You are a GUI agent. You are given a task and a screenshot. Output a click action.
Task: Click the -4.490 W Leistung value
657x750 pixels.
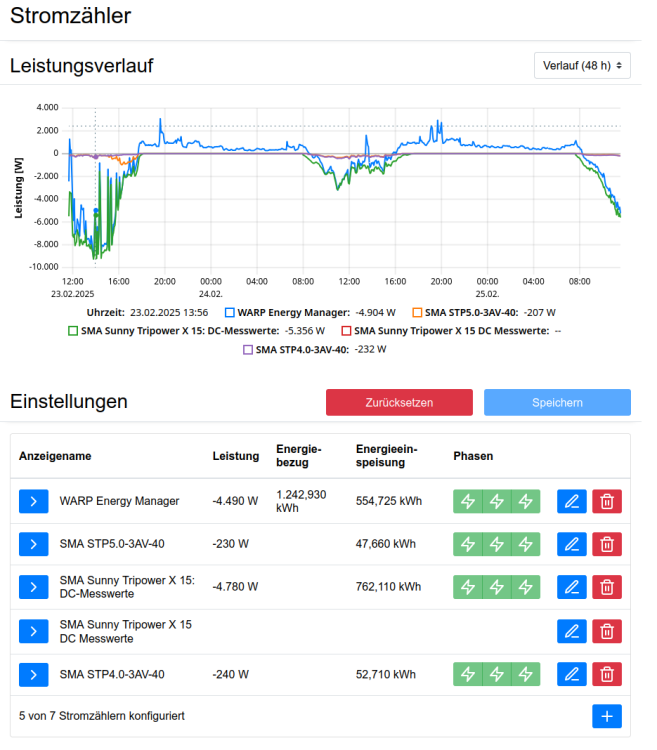(235, 501)
